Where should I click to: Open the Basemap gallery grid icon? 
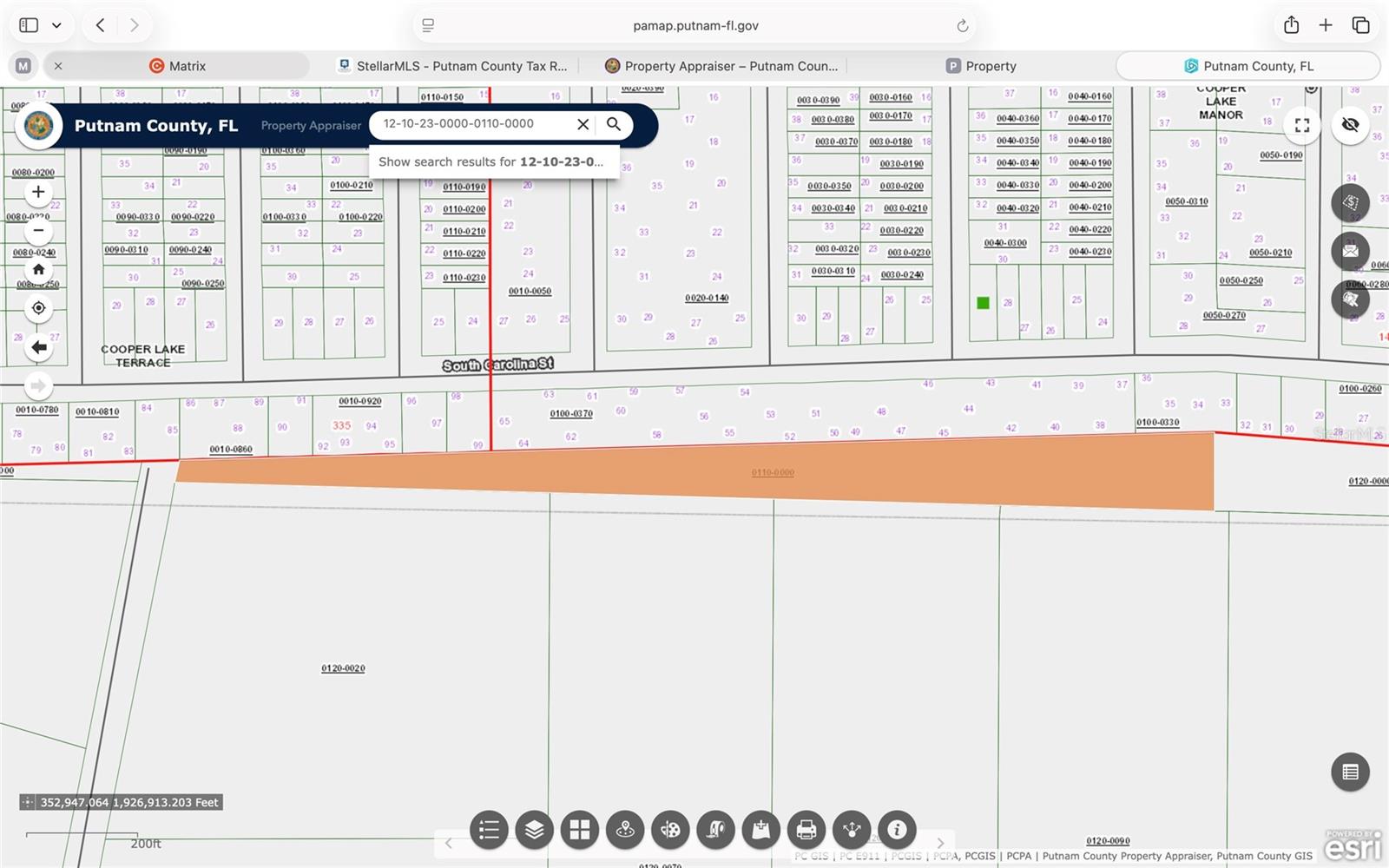point(579,830)
